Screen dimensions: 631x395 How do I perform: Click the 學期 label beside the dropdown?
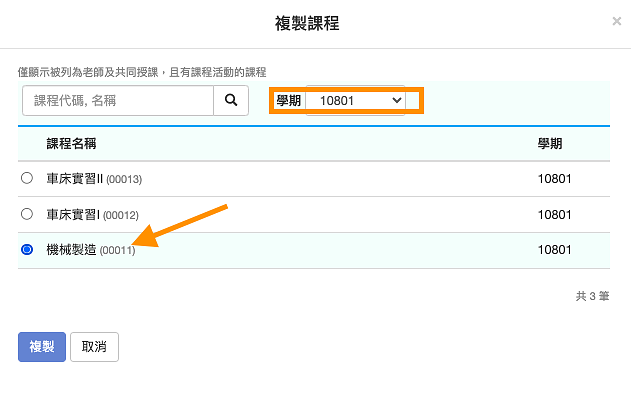click(289, 101)
